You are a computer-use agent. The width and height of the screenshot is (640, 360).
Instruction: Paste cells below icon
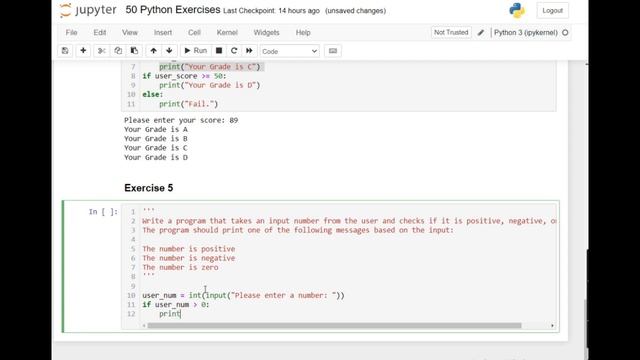pos(134,51)
